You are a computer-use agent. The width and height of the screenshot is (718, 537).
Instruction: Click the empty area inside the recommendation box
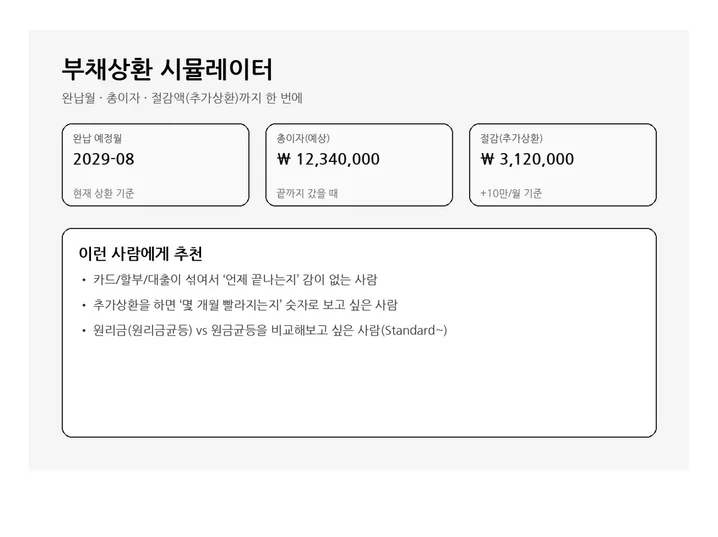(358, 390)
